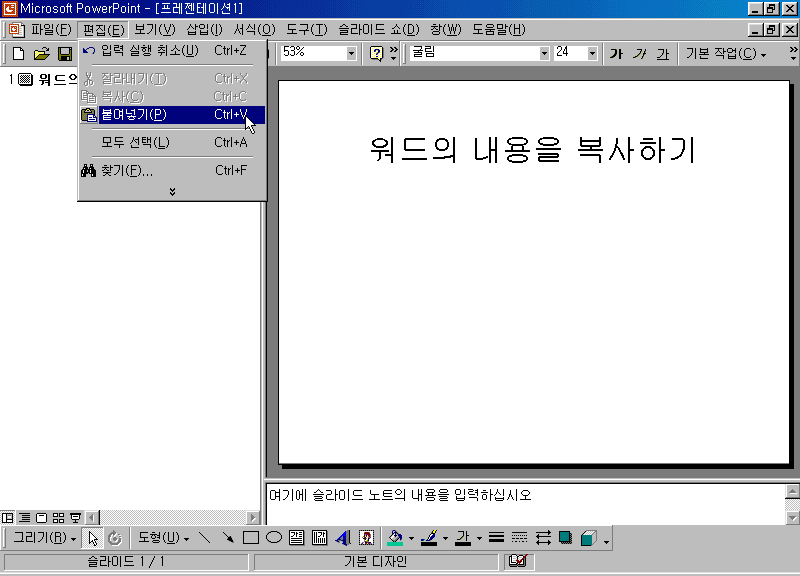This screenshot has width=800, height=576.
Task: Click the Save diskette icon
Action: click(x=65, y=54)
